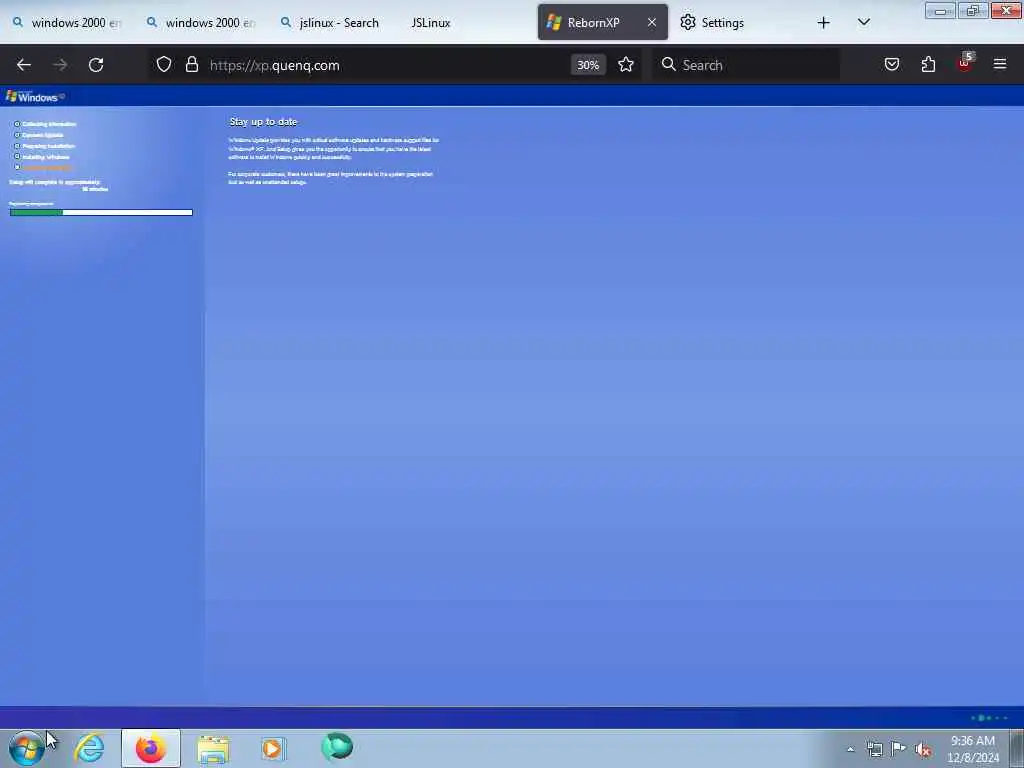Open the Windows Start orb

(27, 748)
